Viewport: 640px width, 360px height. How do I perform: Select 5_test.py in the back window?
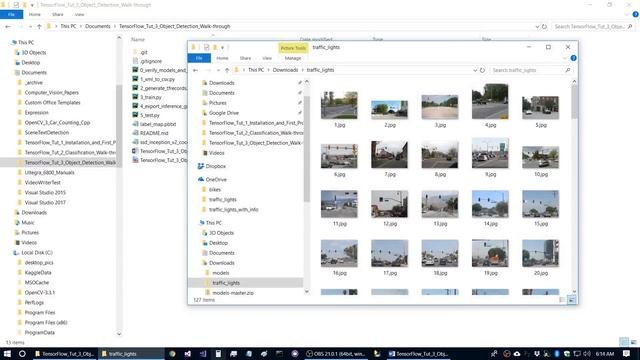149,115
